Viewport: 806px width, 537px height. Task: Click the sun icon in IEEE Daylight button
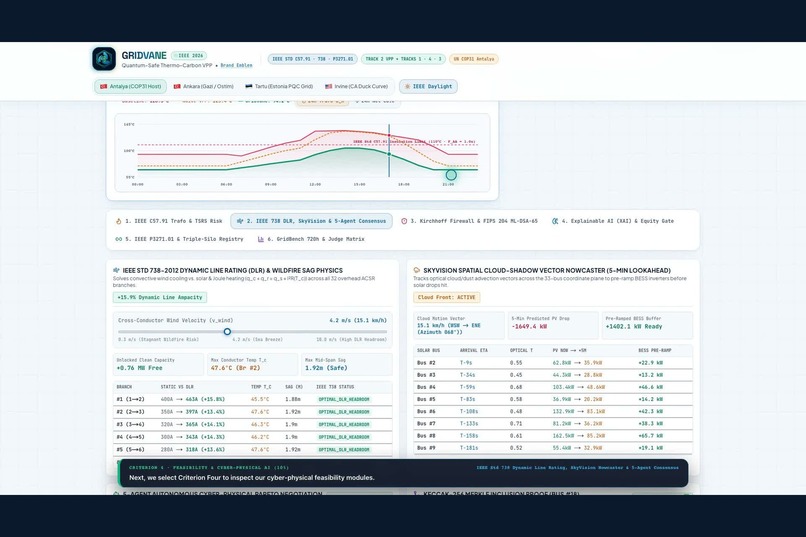tap(408, 86)
